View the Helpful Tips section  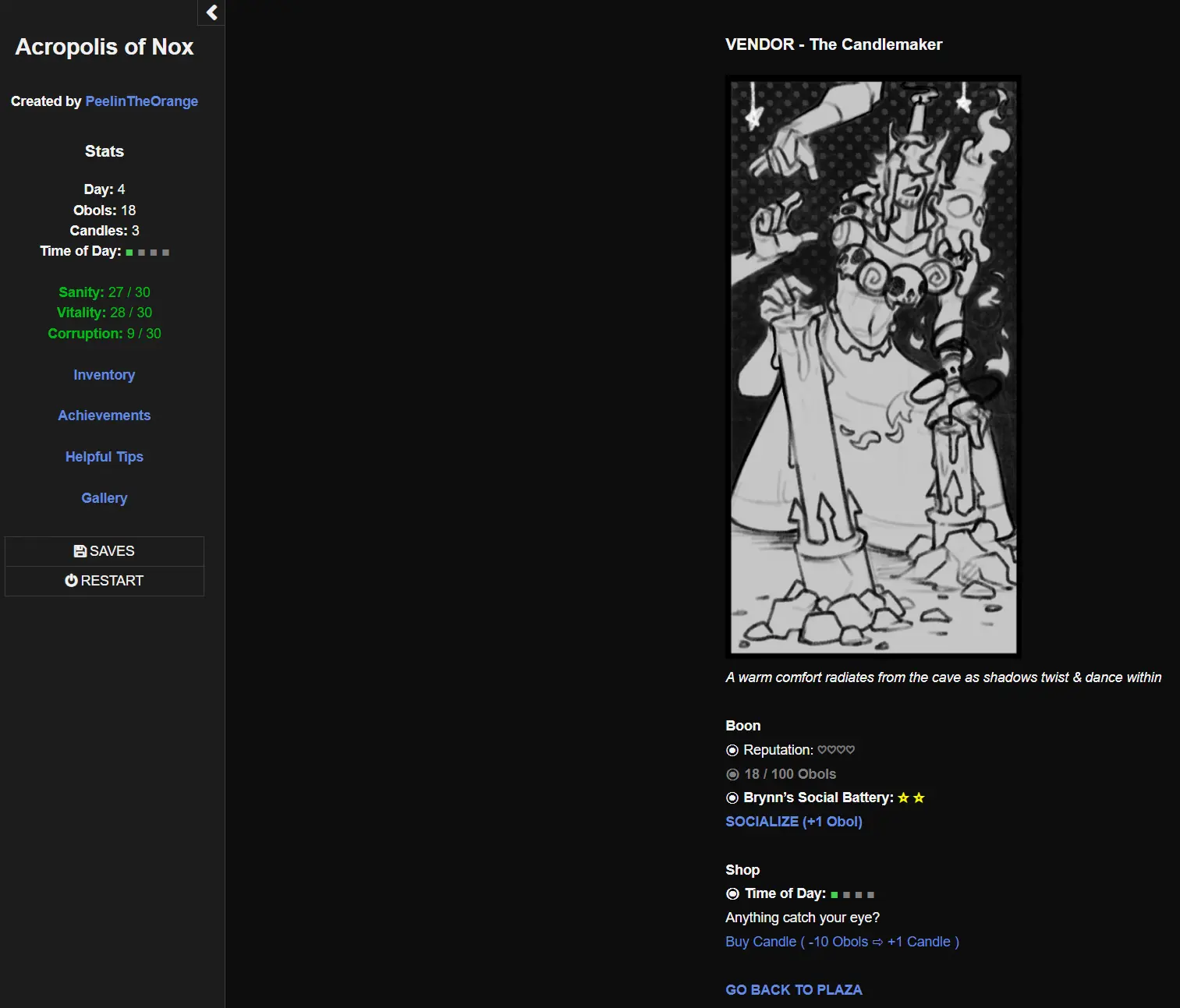pyautogui.click(x=104, y=457)
